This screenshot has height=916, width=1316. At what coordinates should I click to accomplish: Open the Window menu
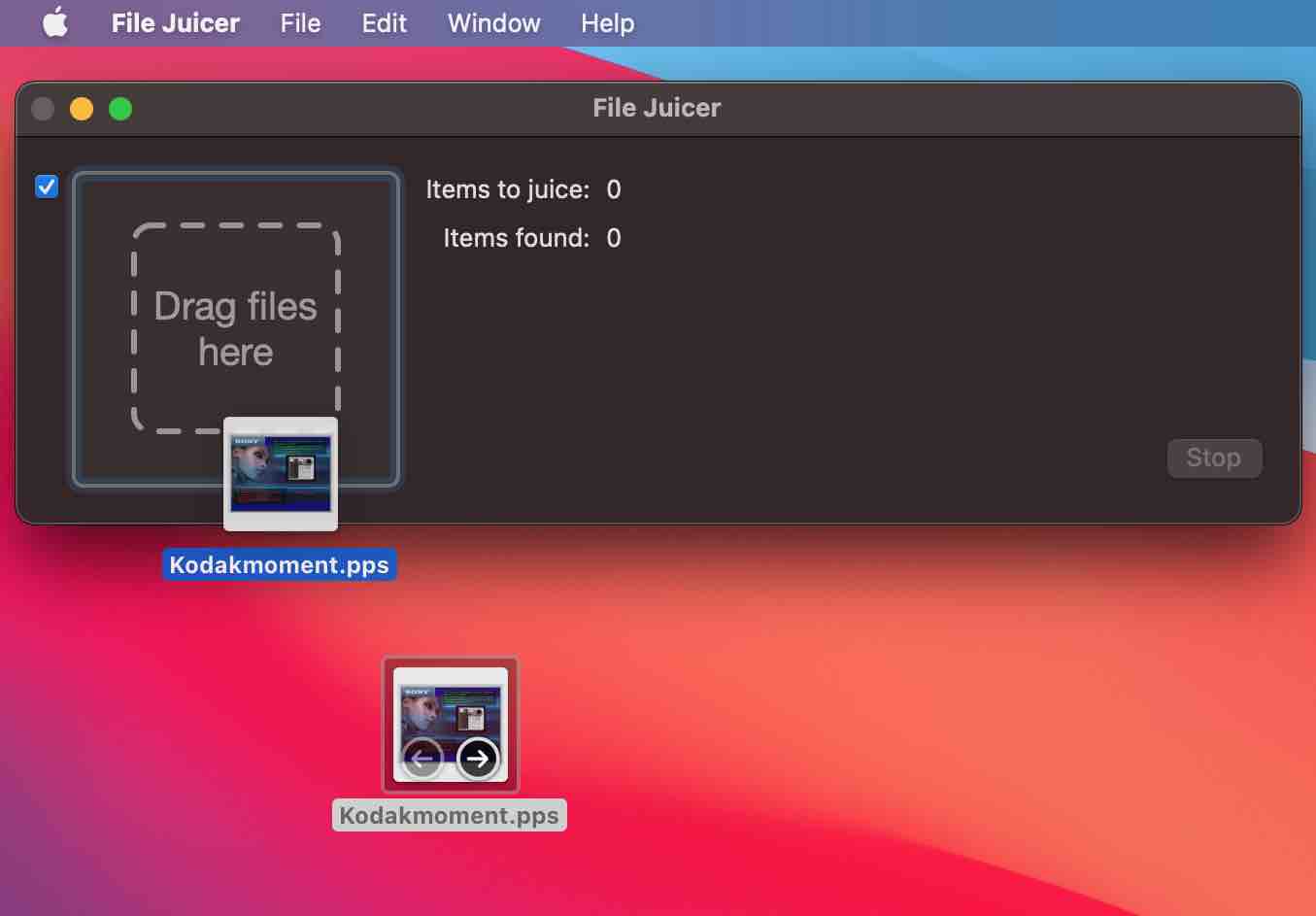click(493, 22)
